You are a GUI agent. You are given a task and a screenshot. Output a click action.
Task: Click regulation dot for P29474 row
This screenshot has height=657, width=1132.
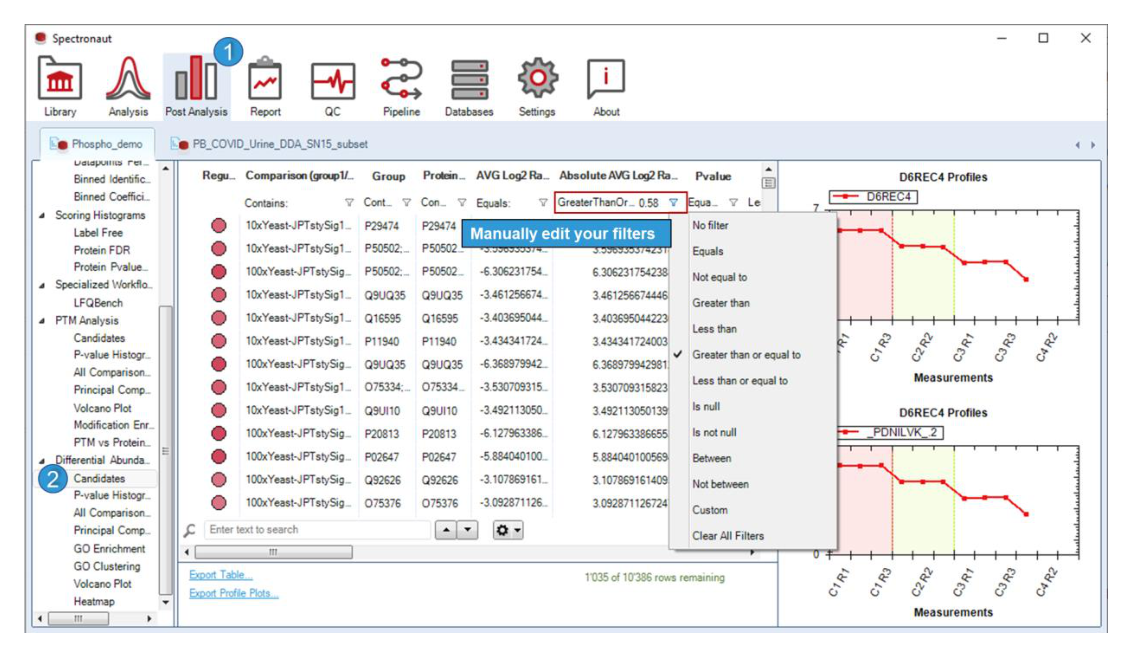(219, 226)
